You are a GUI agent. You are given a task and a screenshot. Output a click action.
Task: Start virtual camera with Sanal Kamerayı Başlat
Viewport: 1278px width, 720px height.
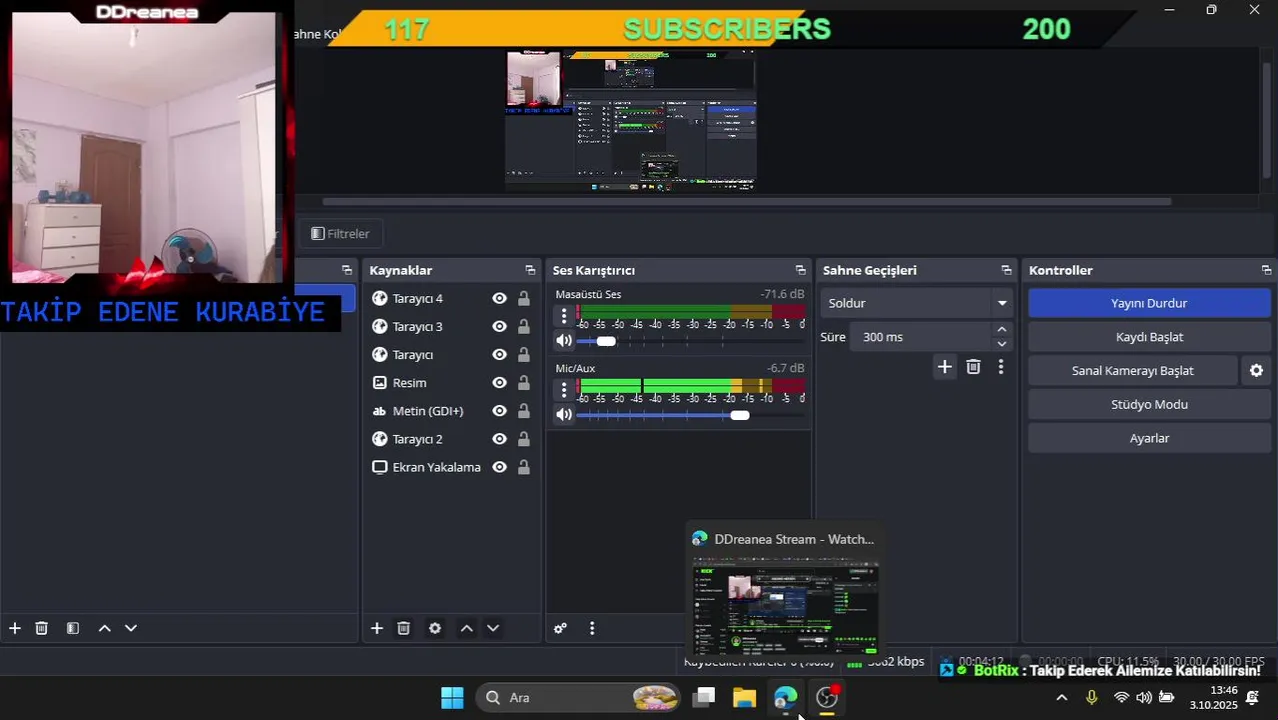tap(1133, 370)
